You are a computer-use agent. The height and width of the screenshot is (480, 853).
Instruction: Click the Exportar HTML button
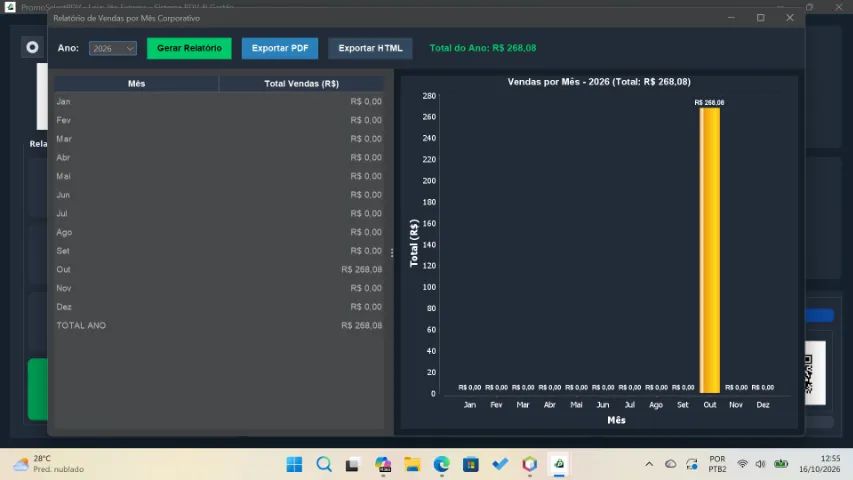pyautogui.click(x=370, y=48)
